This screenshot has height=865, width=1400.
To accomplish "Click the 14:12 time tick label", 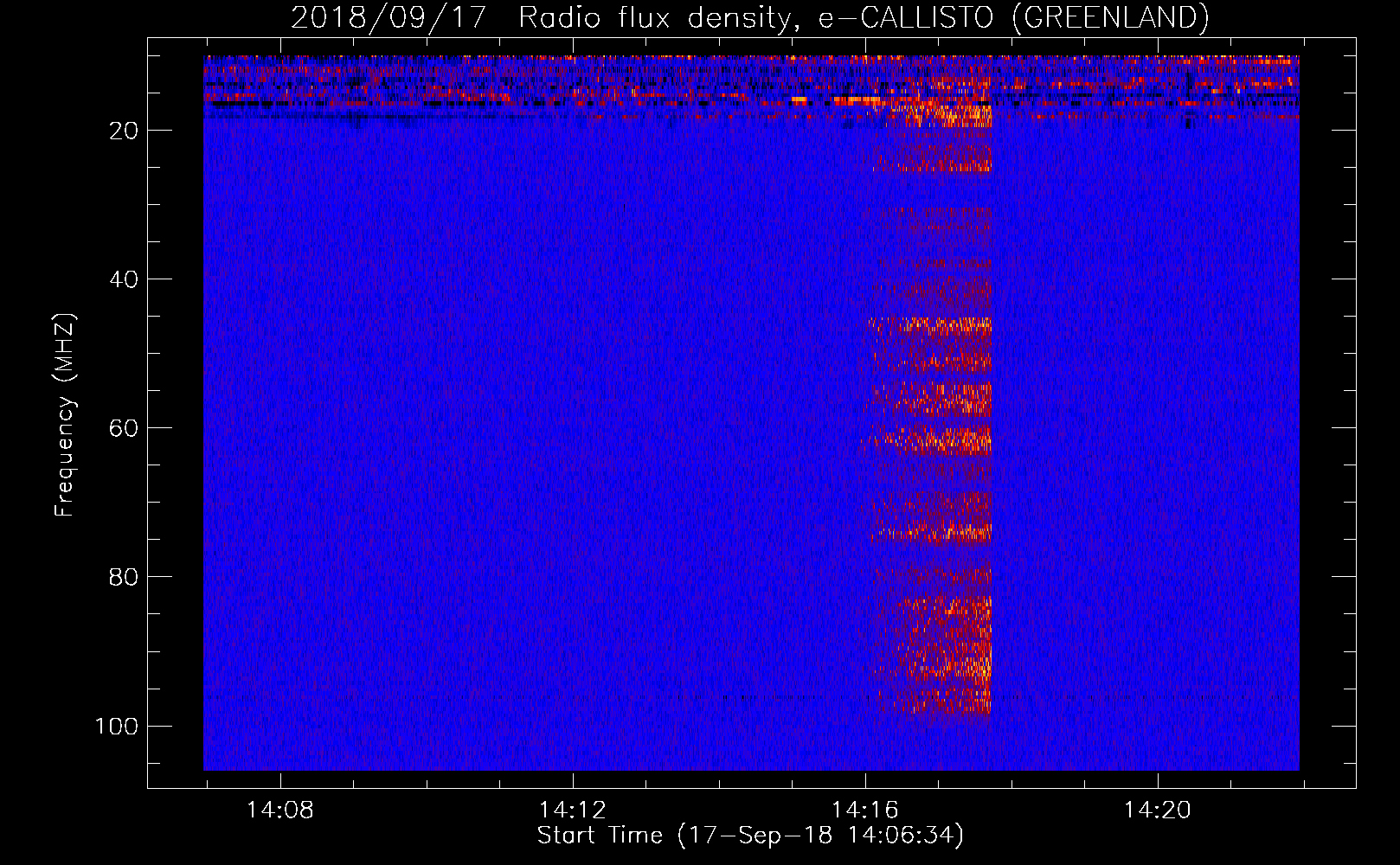I will click(x=572, y=811).
